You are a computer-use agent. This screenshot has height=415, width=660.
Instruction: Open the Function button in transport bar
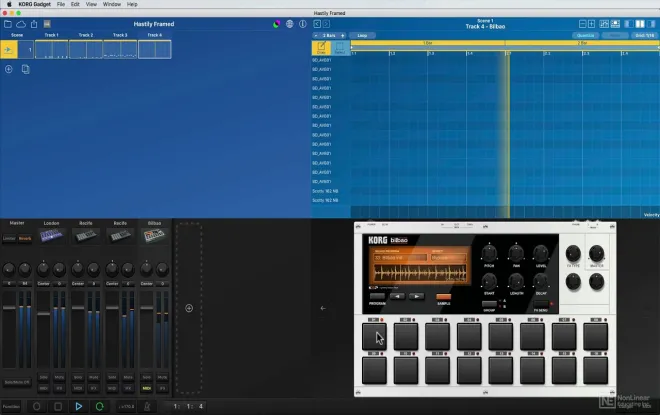[11, 407]
